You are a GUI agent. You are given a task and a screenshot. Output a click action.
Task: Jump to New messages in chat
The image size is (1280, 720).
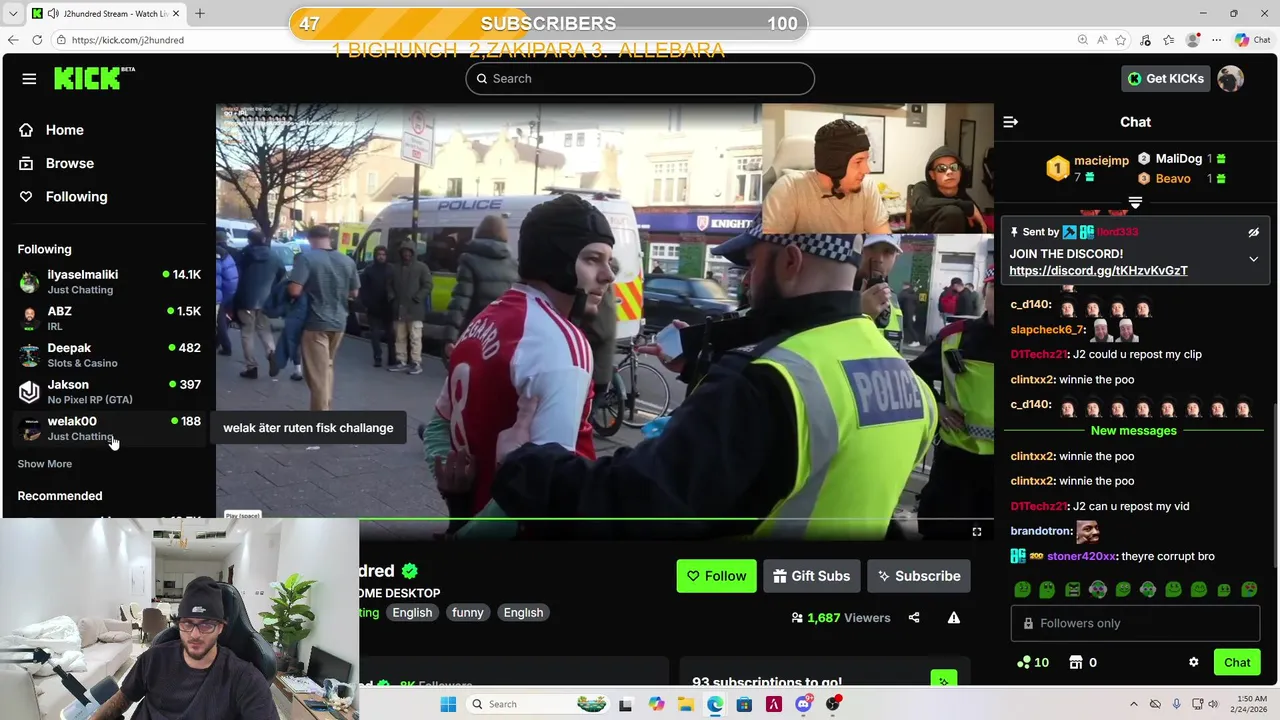[1134, 431]
